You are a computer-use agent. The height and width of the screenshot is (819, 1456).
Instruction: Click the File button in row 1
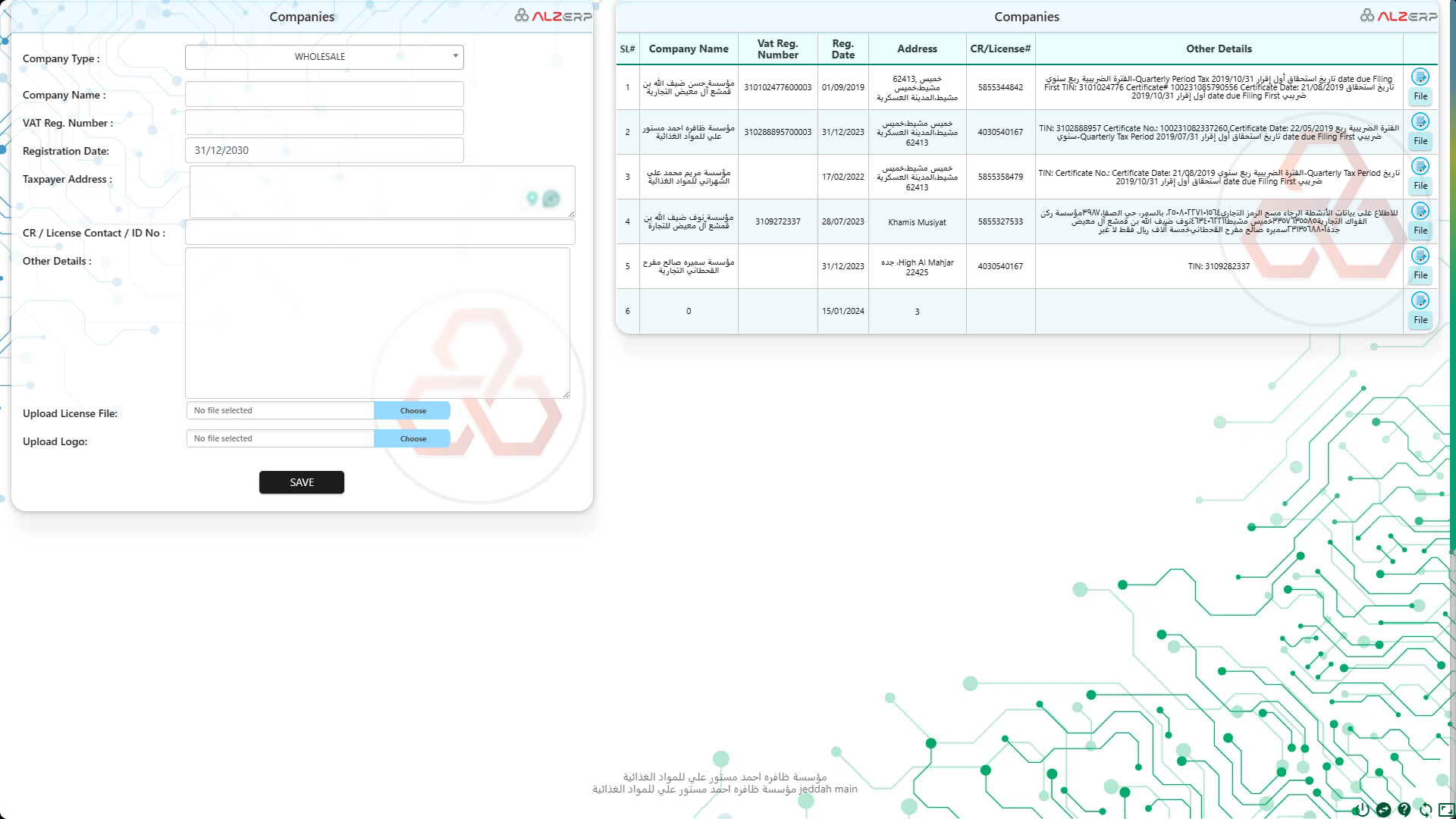(x=1420, y=96)
